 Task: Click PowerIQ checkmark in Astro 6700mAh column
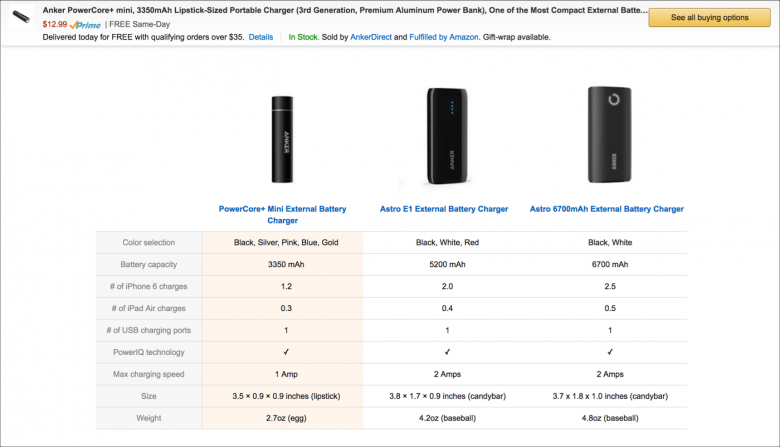[608, 352]
